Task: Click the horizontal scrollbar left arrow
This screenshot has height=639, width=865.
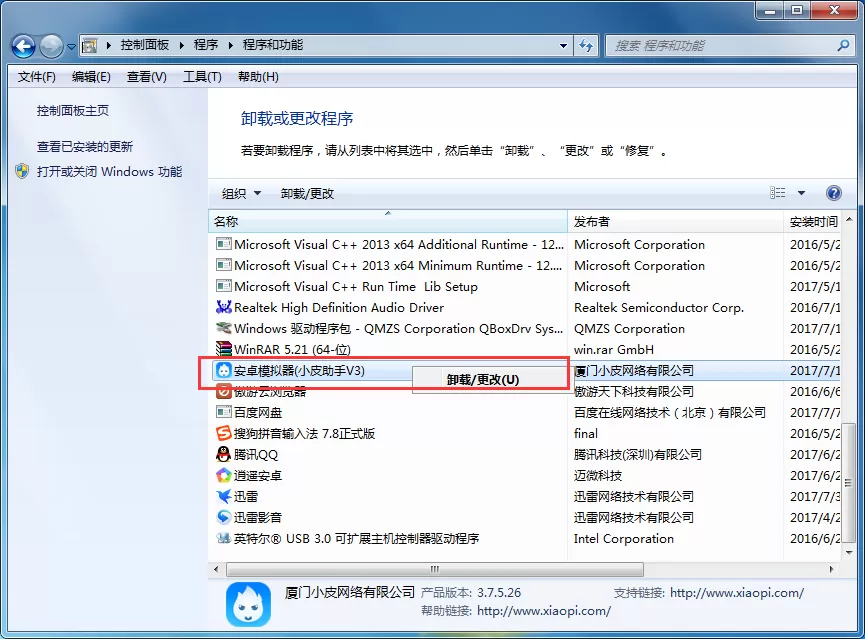Action: (216, 569)
